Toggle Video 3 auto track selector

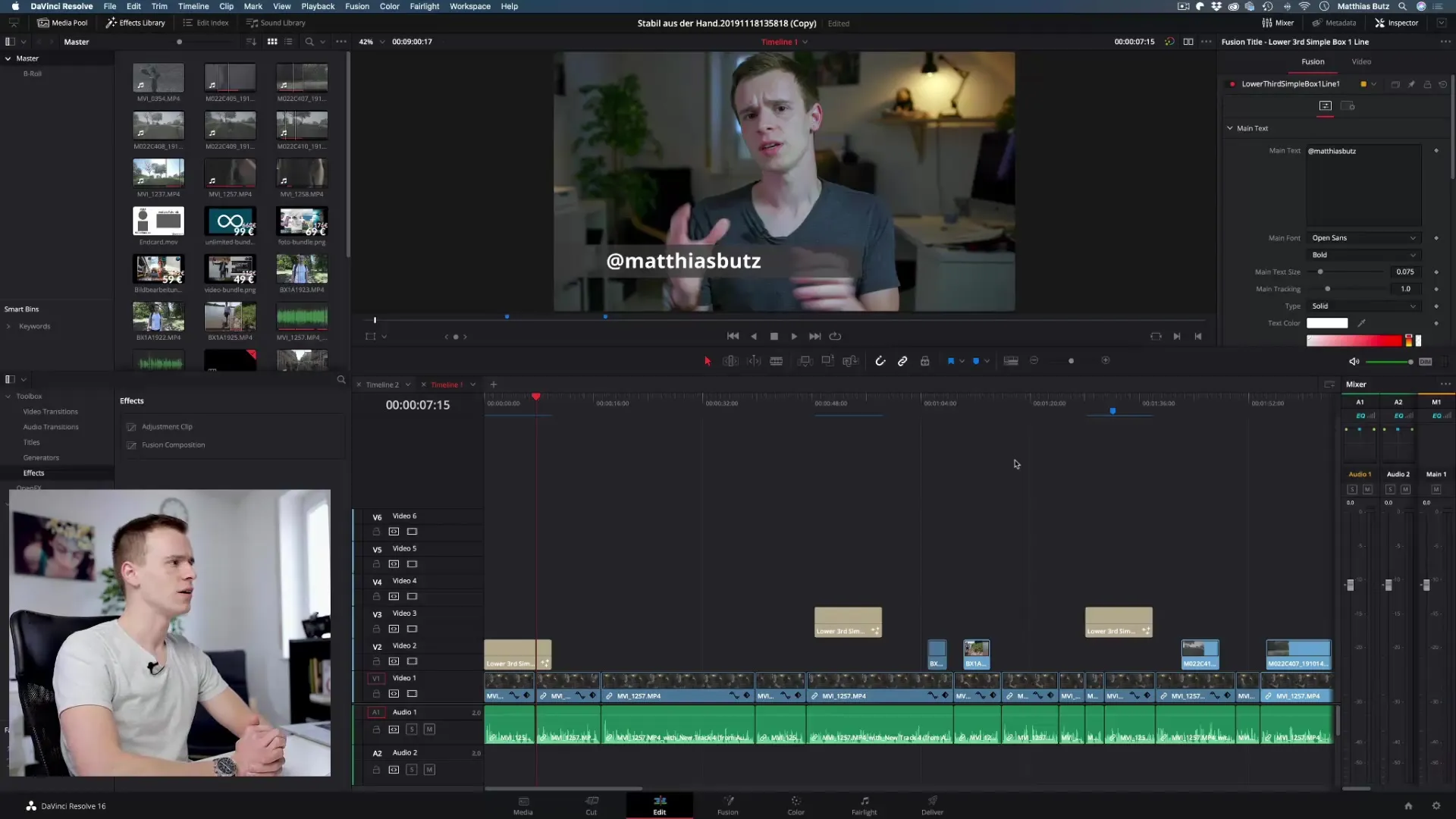click(x=394, y=629)
